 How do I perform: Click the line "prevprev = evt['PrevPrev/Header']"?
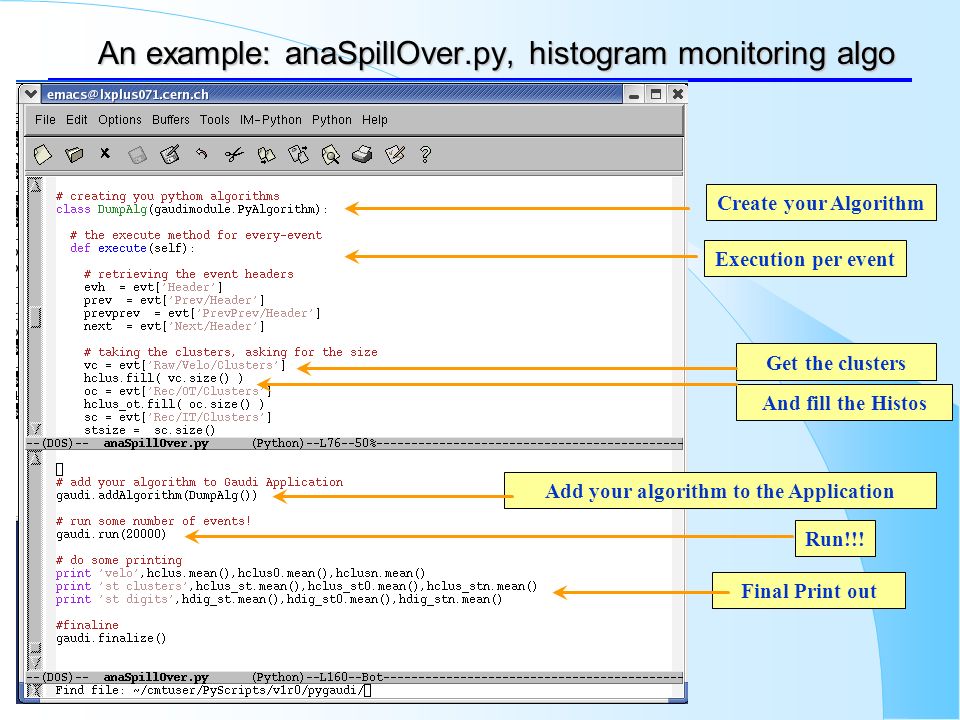(x=202, y=313)
